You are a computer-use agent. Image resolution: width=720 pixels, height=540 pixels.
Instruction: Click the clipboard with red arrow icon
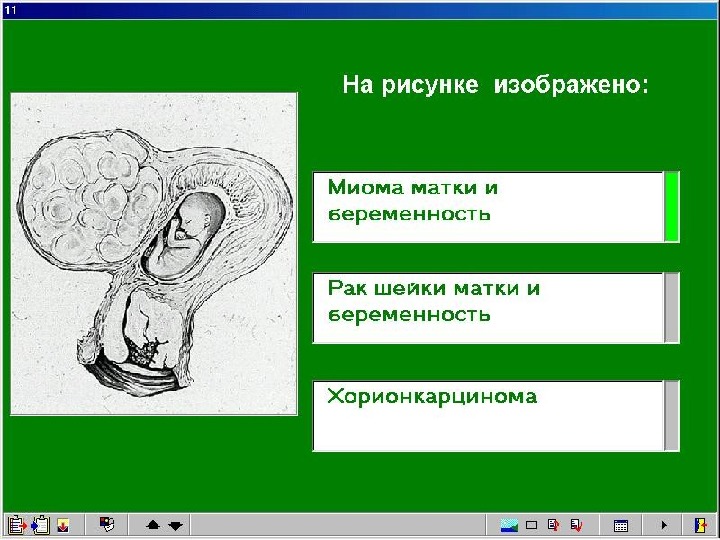17,524
